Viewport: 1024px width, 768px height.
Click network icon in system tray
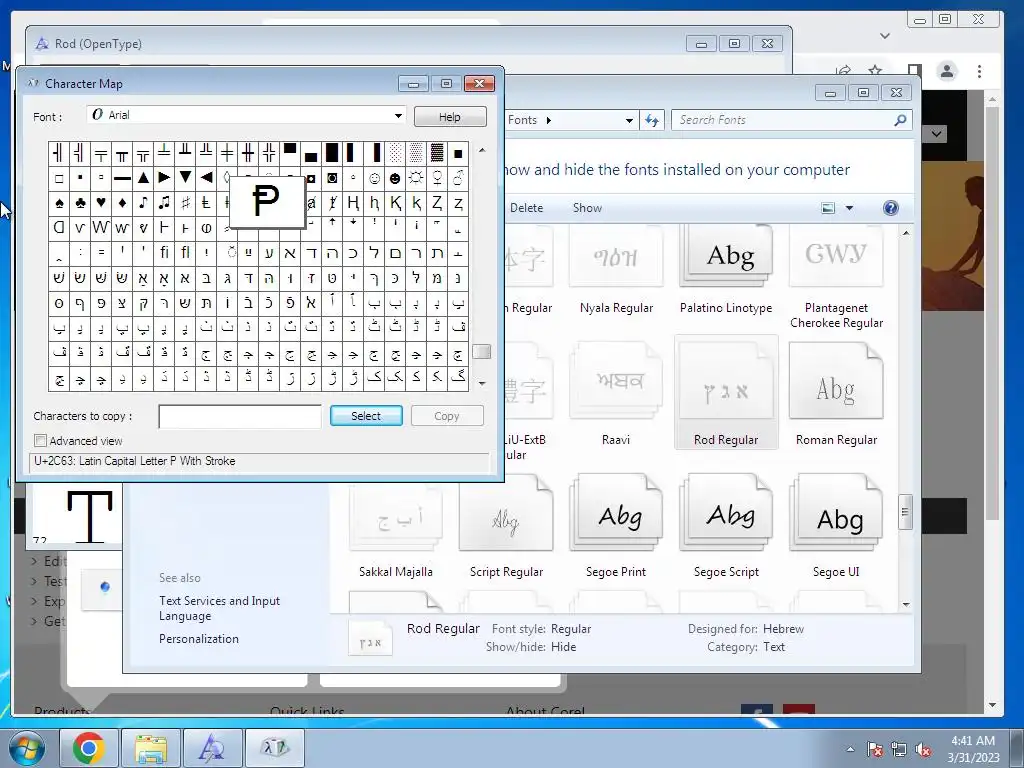(899, 749)
